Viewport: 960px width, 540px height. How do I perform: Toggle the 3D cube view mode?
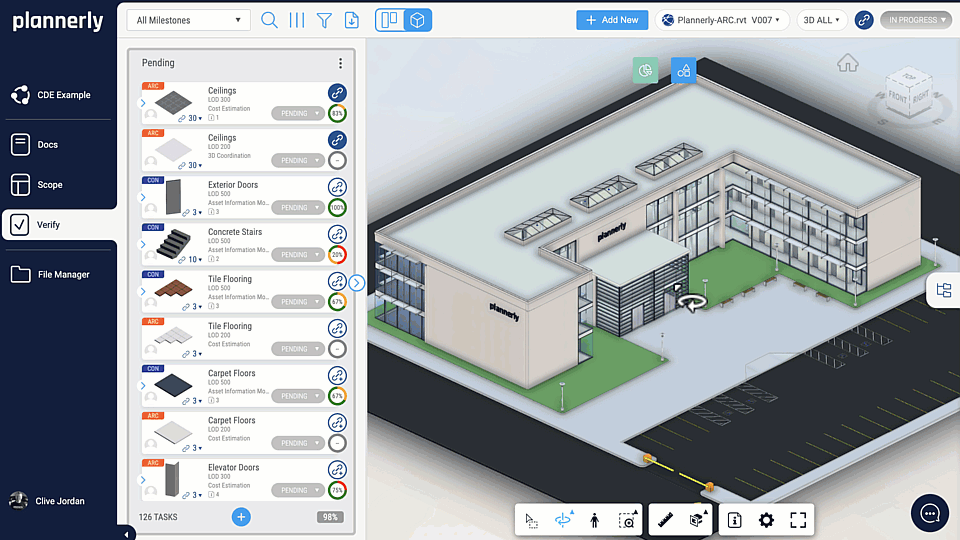click(418, 20)
